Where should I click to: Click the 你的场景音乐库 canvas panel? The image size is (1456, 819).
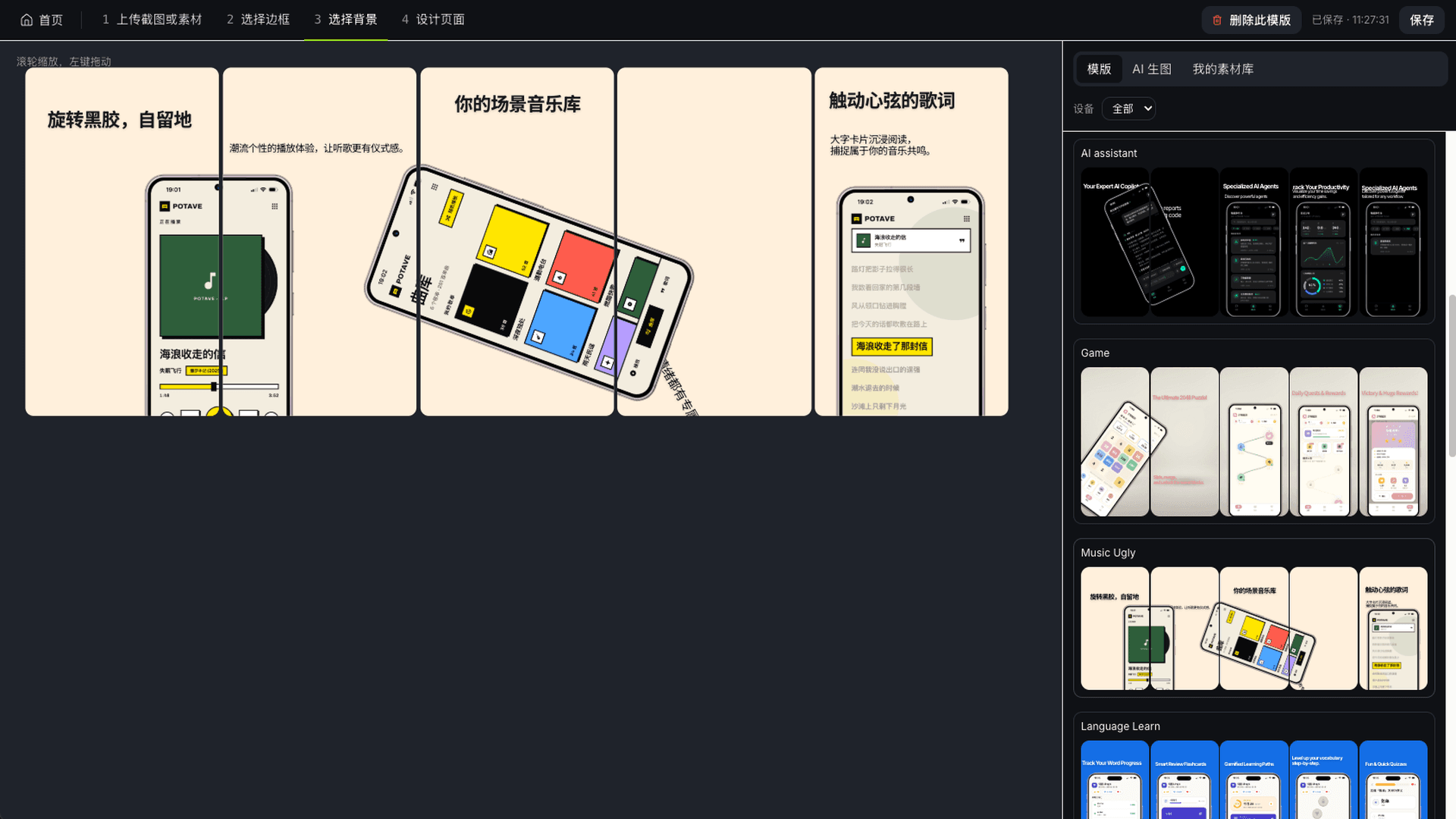coord(517,242)
